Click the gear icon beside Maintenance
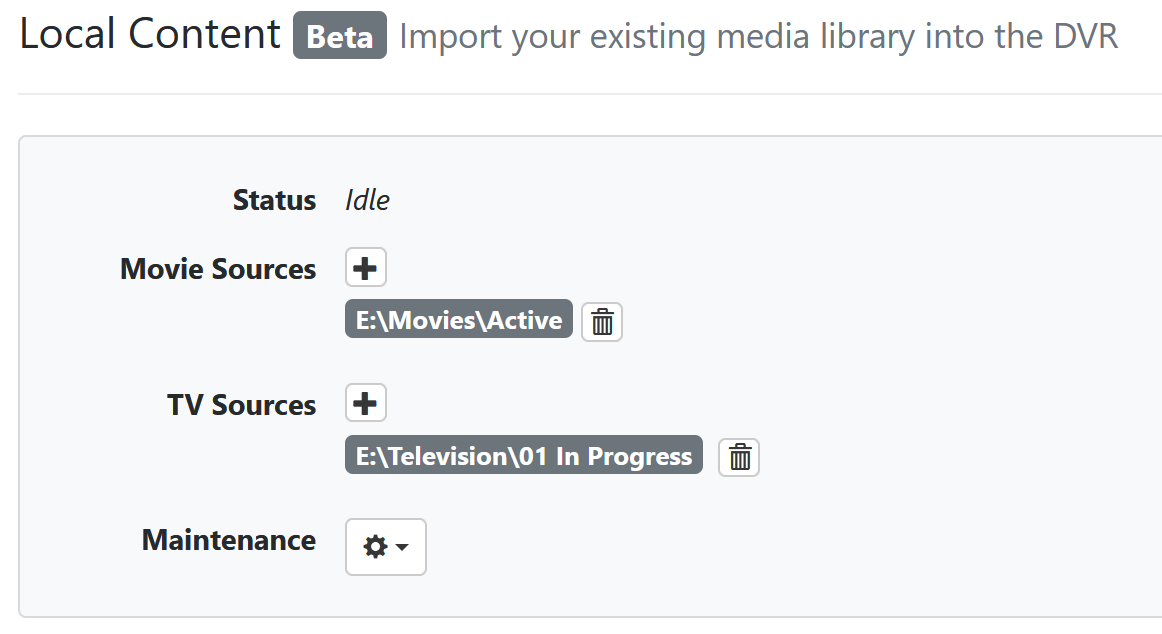Viewport: 1162px width, 634px height. 375,547
